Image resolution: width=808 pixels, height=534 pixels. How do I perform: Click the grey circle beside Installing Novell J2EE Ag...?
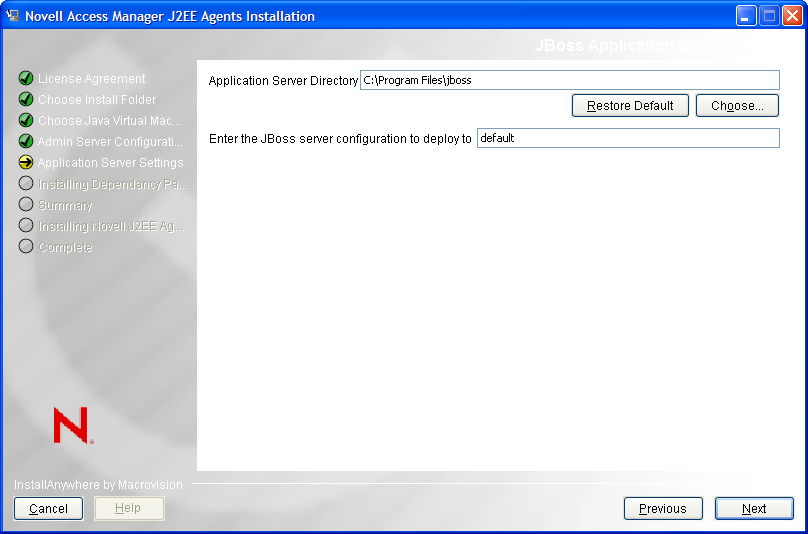(26, 226)
